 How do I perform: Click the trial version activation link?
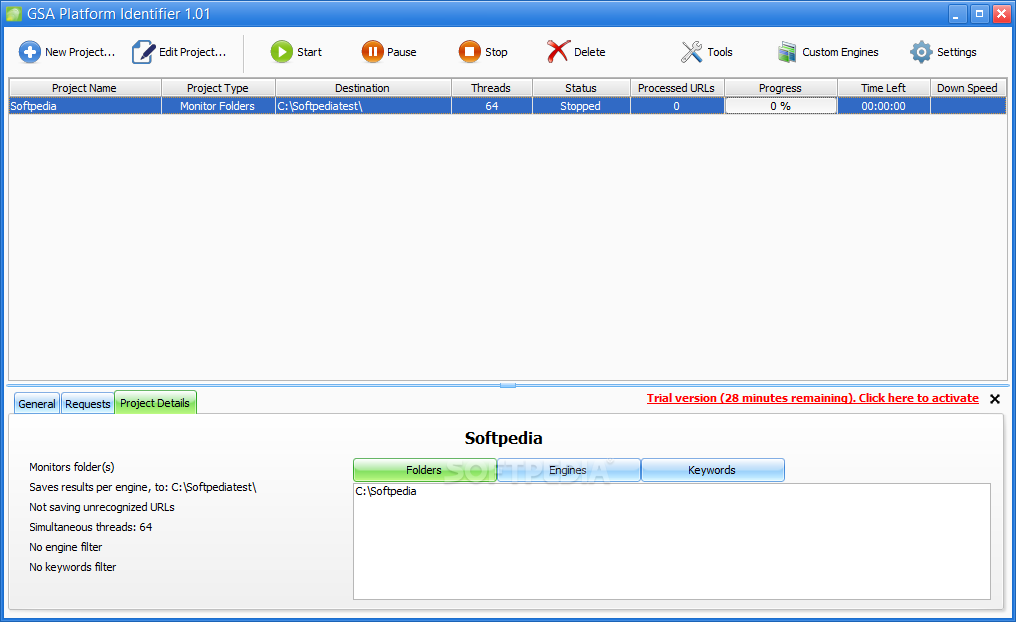(x=813, y=398)
